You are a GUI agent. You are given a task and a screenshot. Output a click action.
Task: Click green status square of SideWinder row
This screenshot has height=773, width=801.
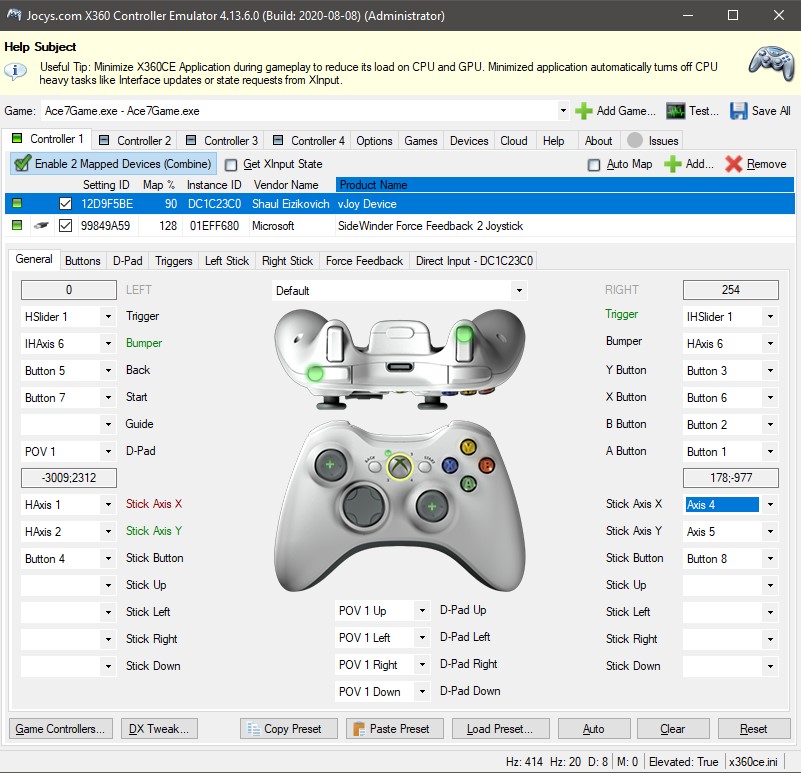(x=17, y=225)
